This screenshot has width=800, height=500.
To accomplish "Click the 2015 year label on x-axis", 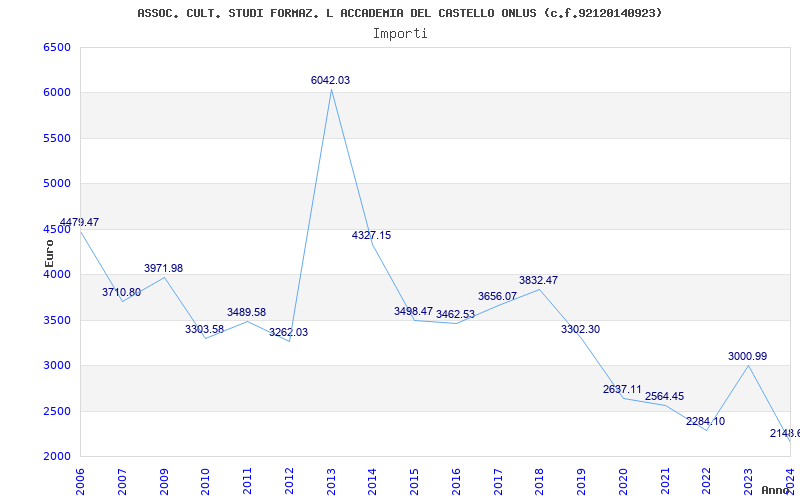I will (x=414, y=481).
